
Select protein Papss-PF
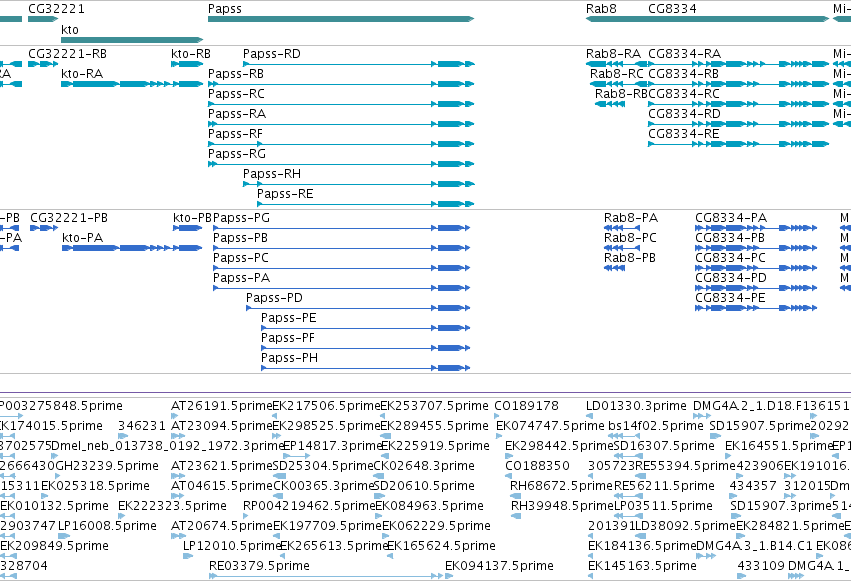pos(365,348)
